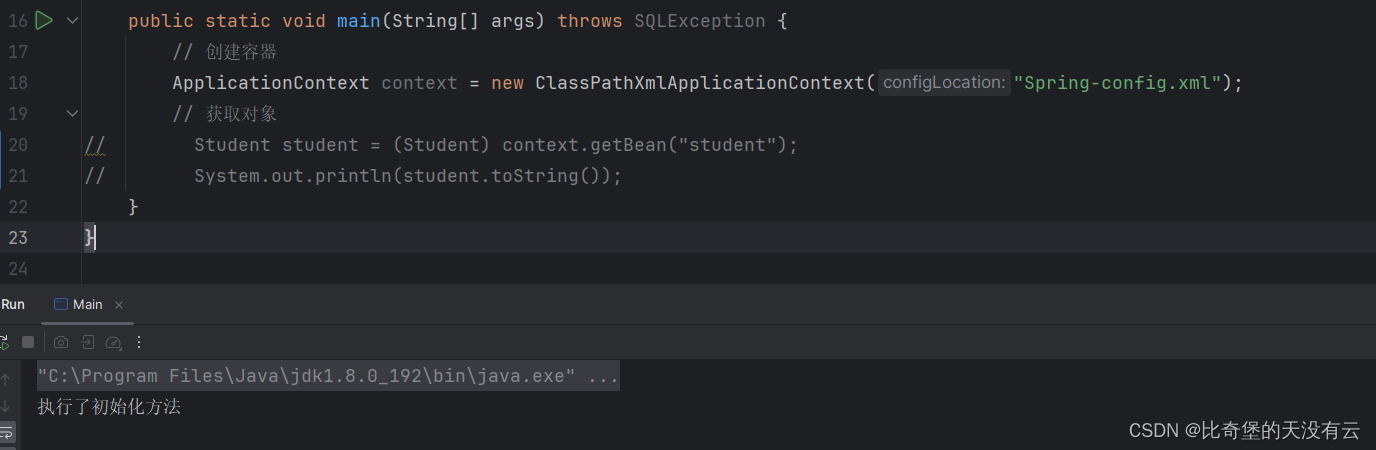Toggle soft-wrap in console
Image resolution: width=1376 pixels, height=450 pixels.
[6, 433]
